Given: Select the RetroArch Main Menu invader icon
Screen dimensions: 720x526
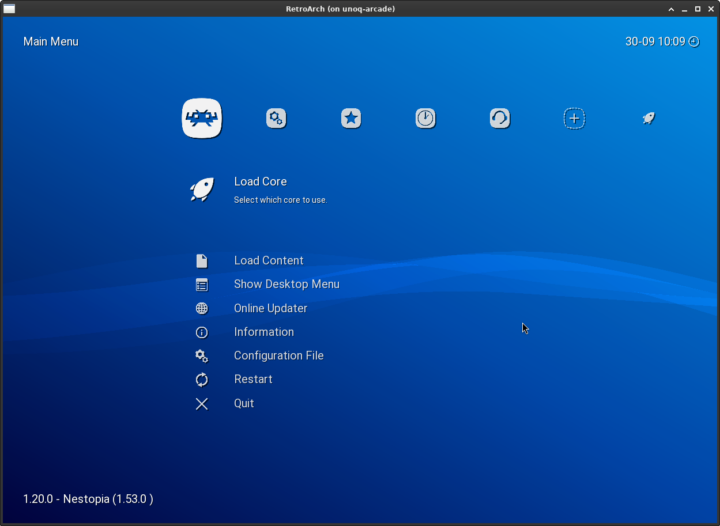Looking at the screenshot, I should point(202,118).
